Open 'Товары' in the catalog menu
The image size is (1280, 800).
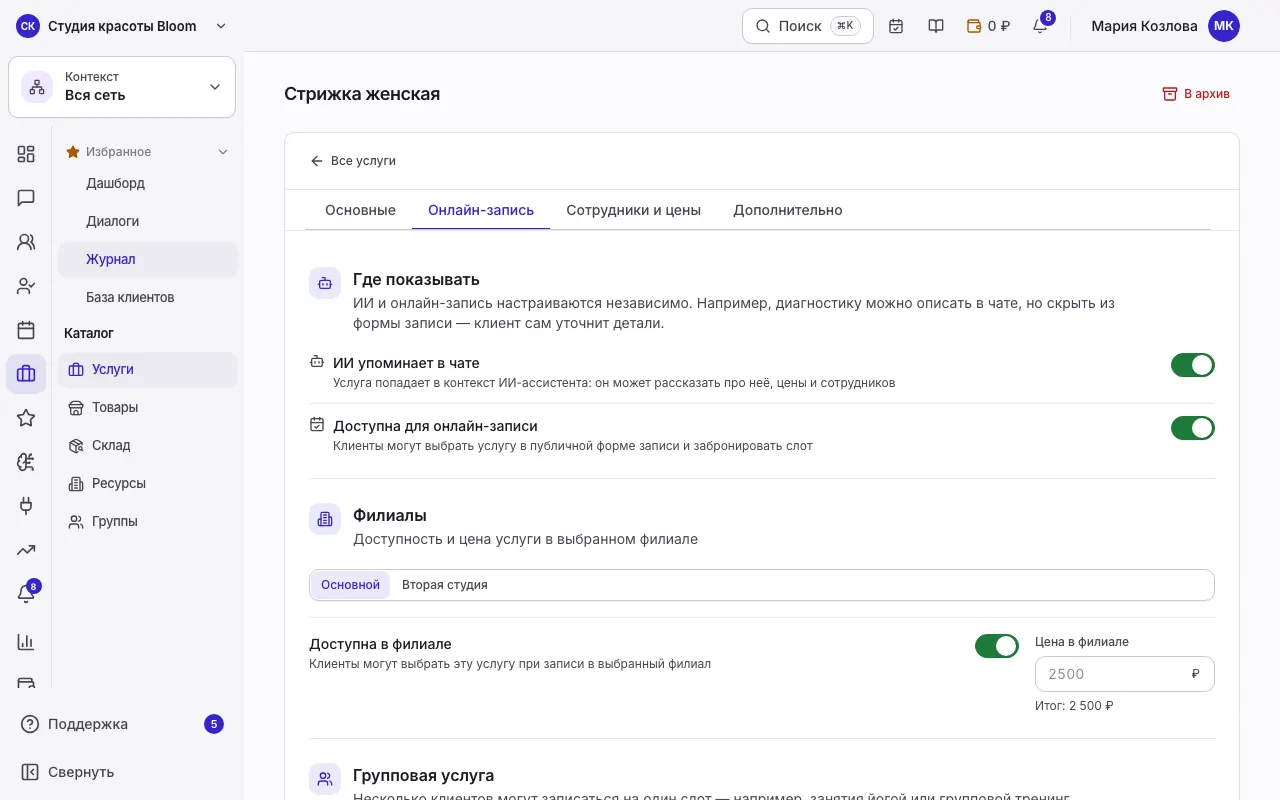pyautogui.click(x=148, y=407)
